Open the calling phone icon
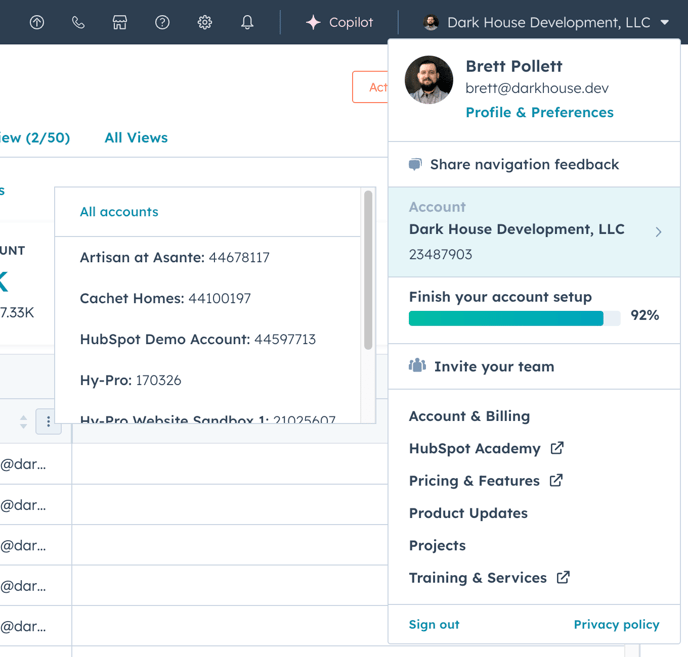 78,22
